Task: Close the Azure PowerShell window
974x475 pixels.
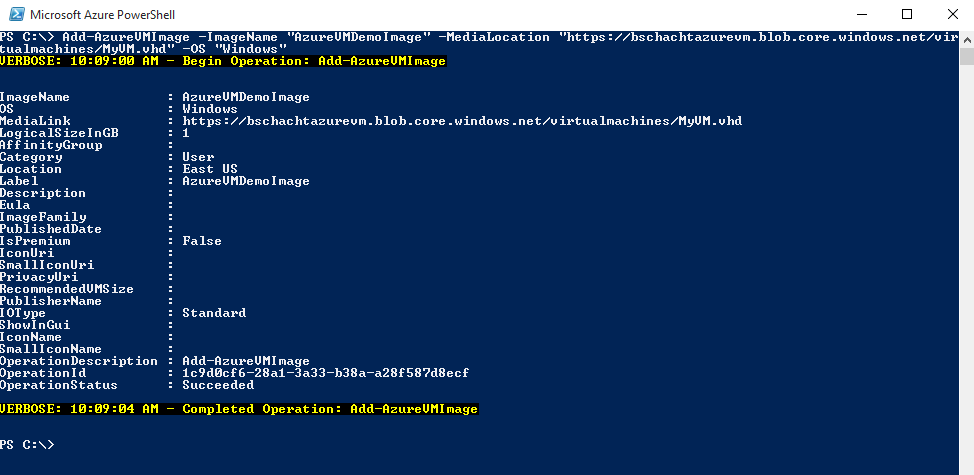Action: (951, 14)
